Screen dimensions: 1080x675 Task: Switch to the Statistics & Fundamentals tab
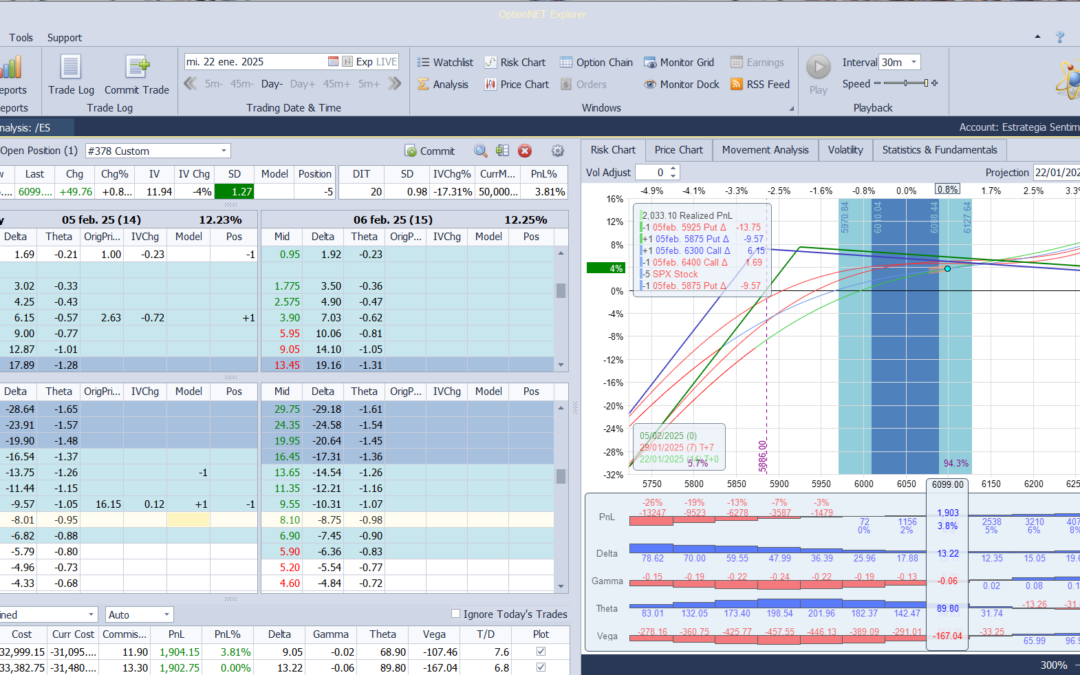click(x=939, y=149)
